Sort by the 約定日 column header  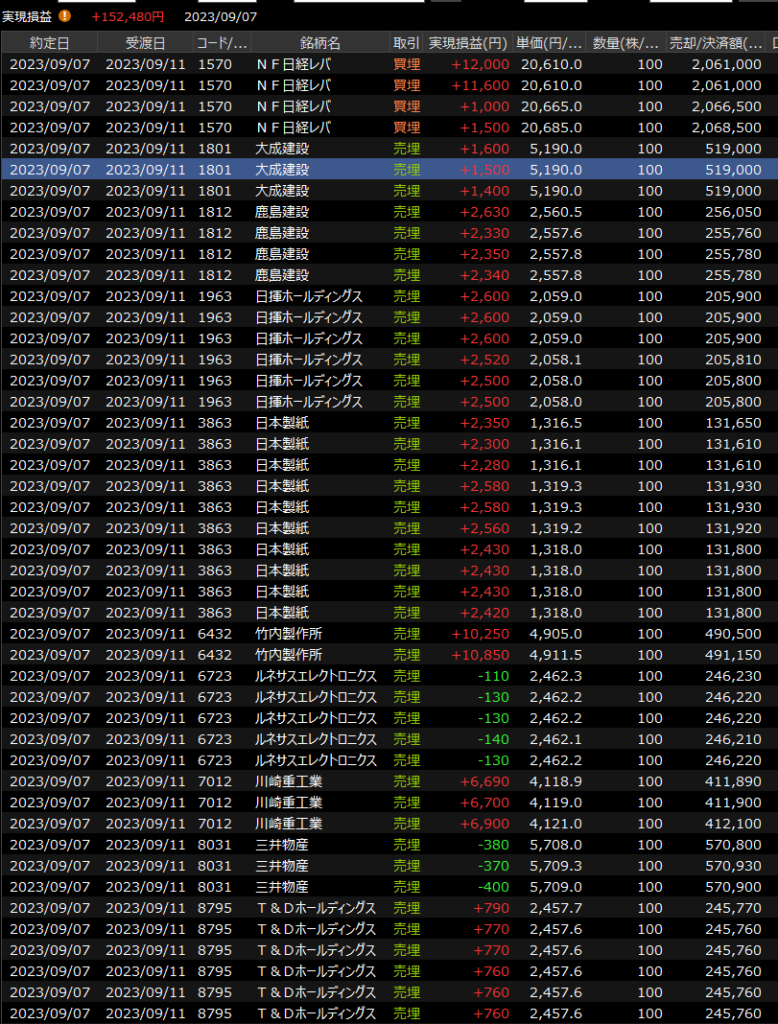49,43
